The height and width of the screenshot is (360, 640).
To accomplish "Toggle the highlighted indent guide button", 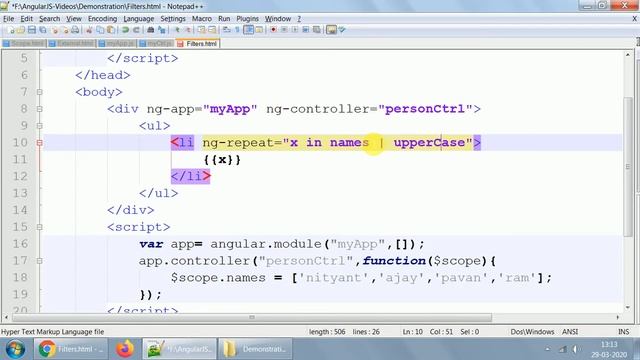I will [x=248, y=30].
